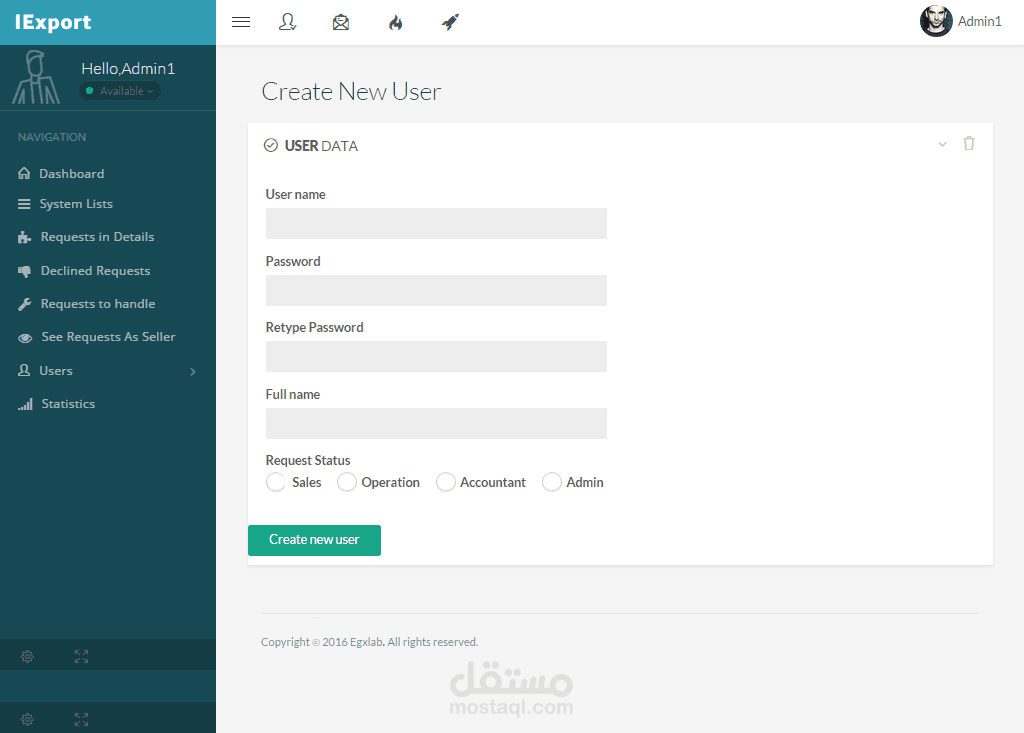
Task: Open See Requests As Seller
Action: [x=108, y=336]
